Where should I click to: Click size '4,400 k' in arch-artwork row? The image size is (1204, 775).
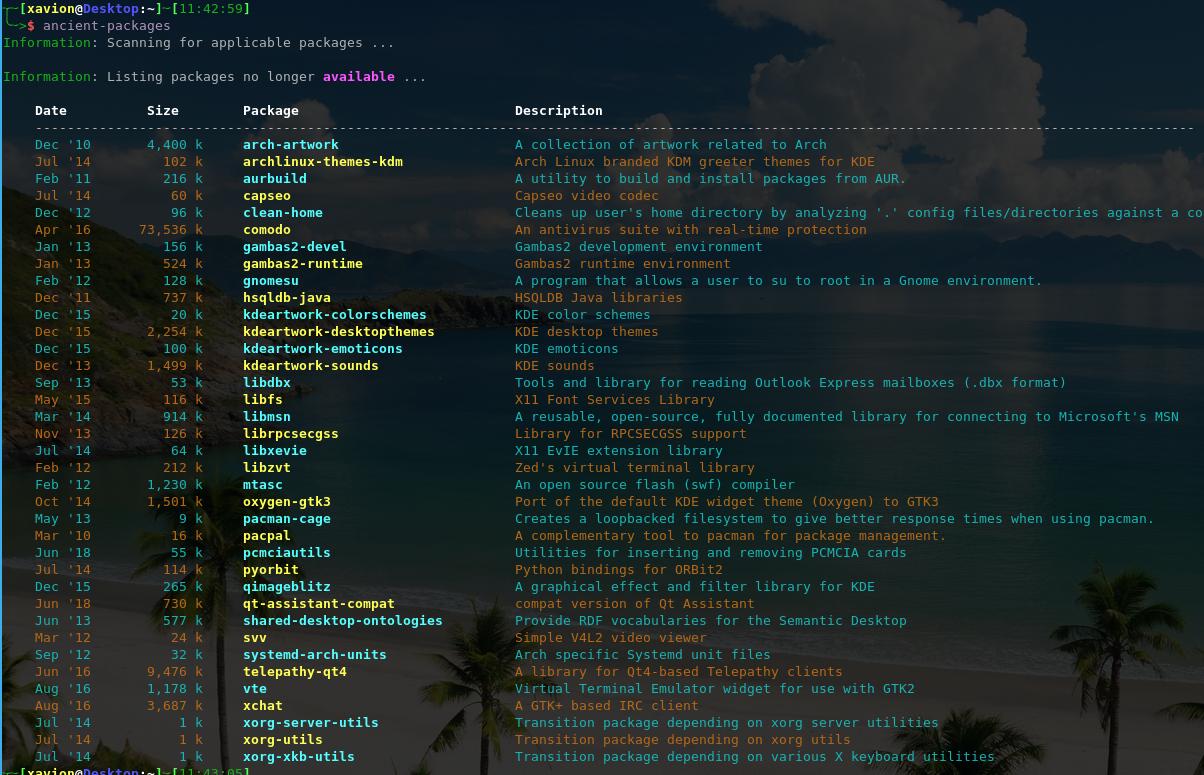[175, 144]
